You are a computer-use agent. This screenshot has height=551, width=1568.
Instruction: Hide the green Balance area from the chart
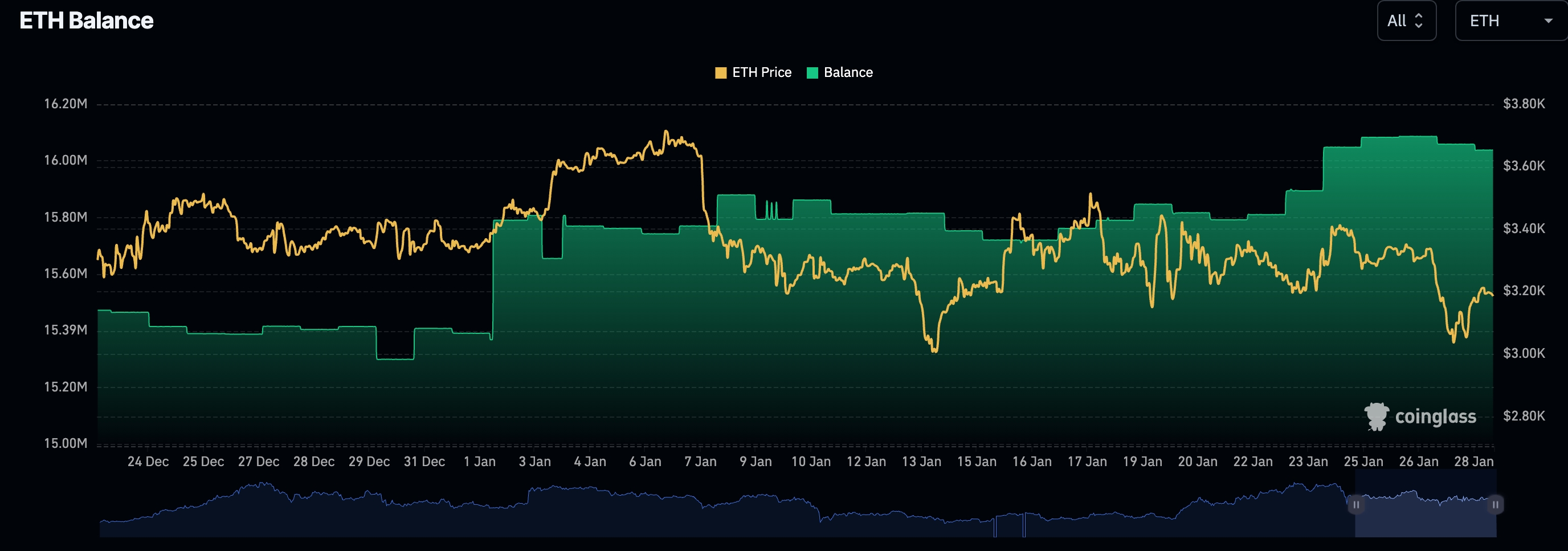tap(847, 72)
